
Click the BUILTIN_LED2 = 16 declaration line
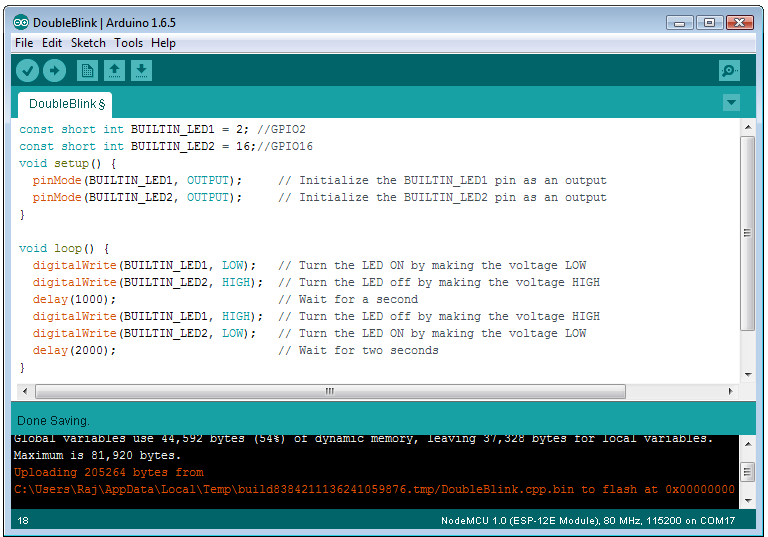(166, 146)
